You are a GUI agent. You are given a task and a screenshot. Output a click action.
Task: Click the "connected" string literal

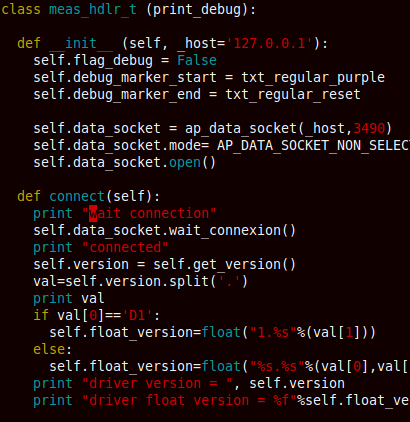125,247
